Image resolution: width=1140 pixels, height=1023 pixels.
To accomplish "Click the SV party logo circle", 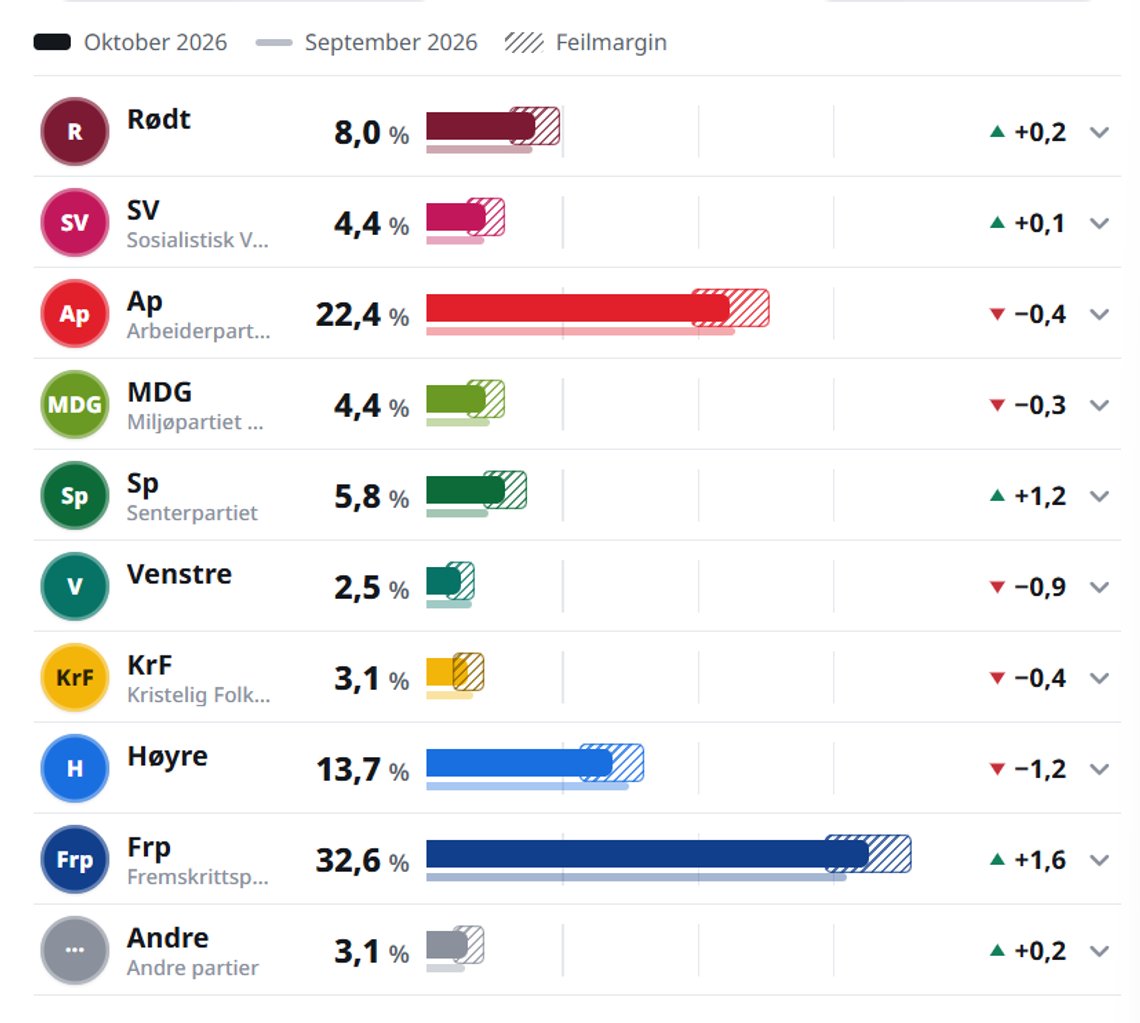I will pos(75,222).
